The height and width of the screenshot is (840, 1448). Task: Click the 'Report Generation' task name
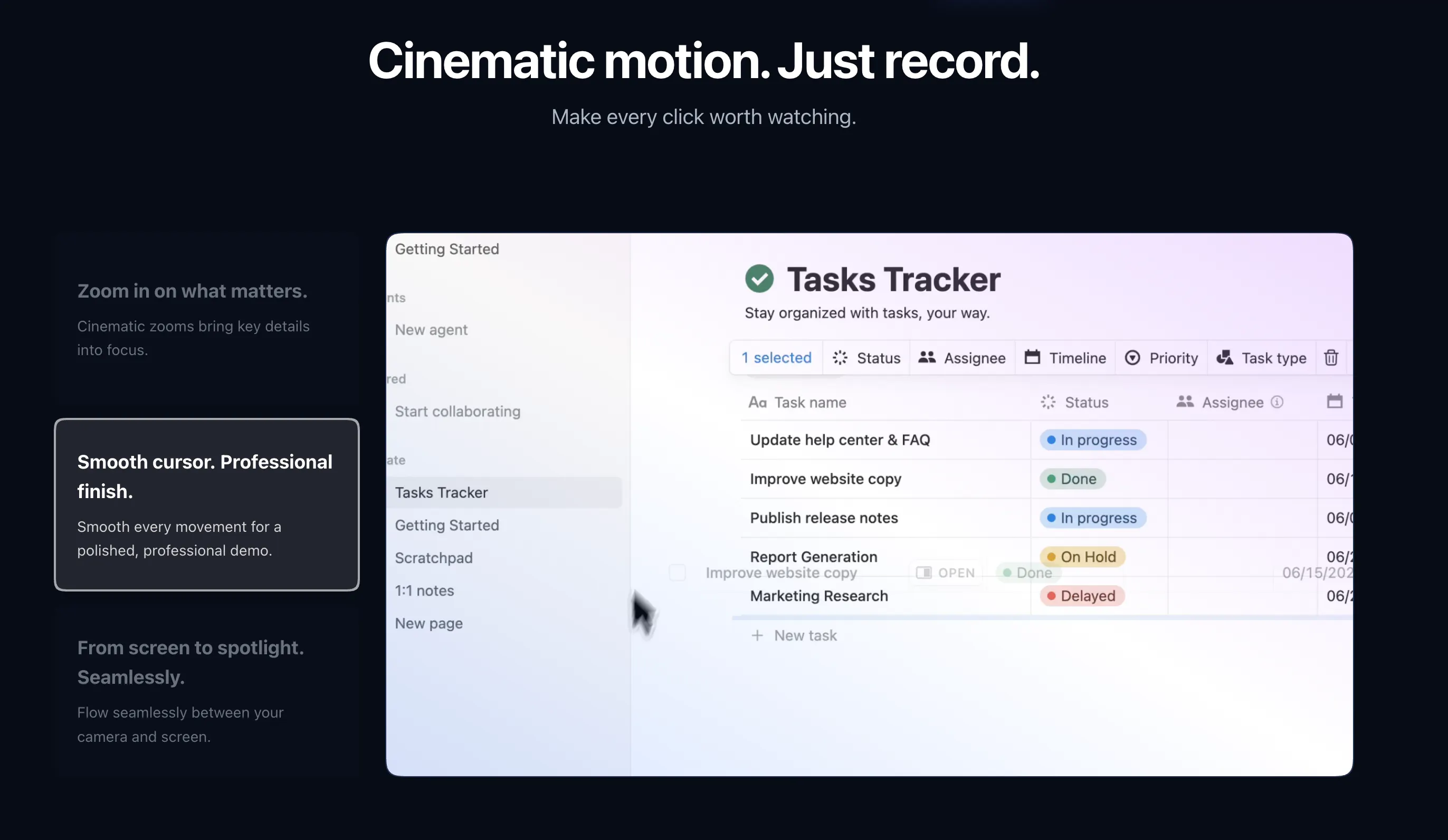[x=813, y=557]
